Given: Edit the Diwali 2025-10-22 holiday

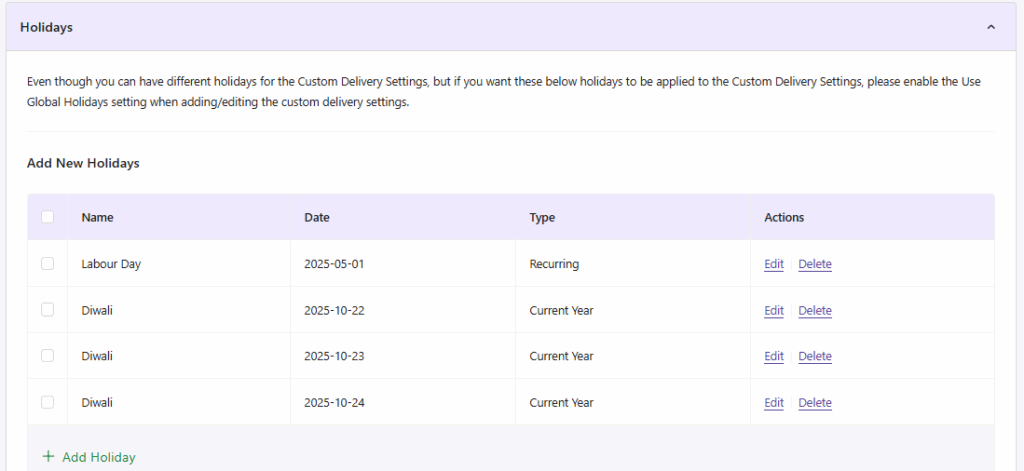Looking at the screenshot, I should pos(774,310).
